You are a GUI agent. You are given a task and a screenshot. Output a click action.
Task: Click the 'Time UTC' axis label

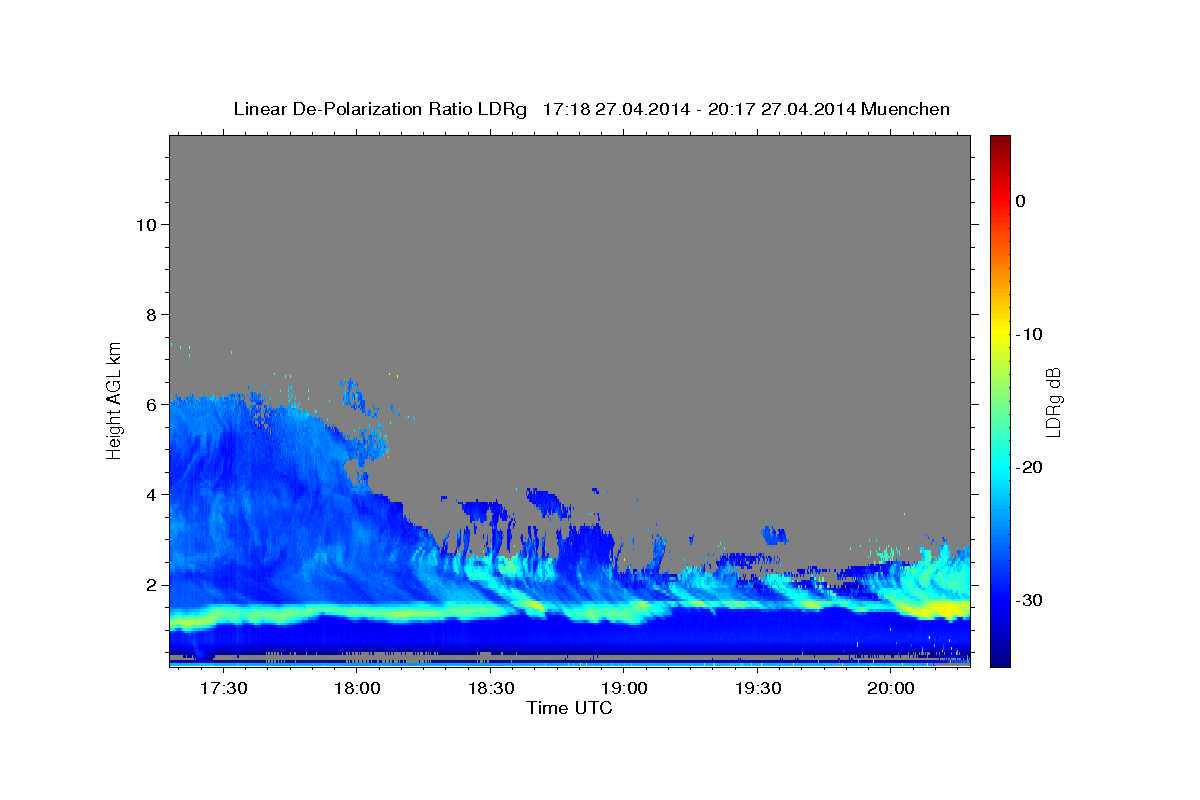coord(569,708)
